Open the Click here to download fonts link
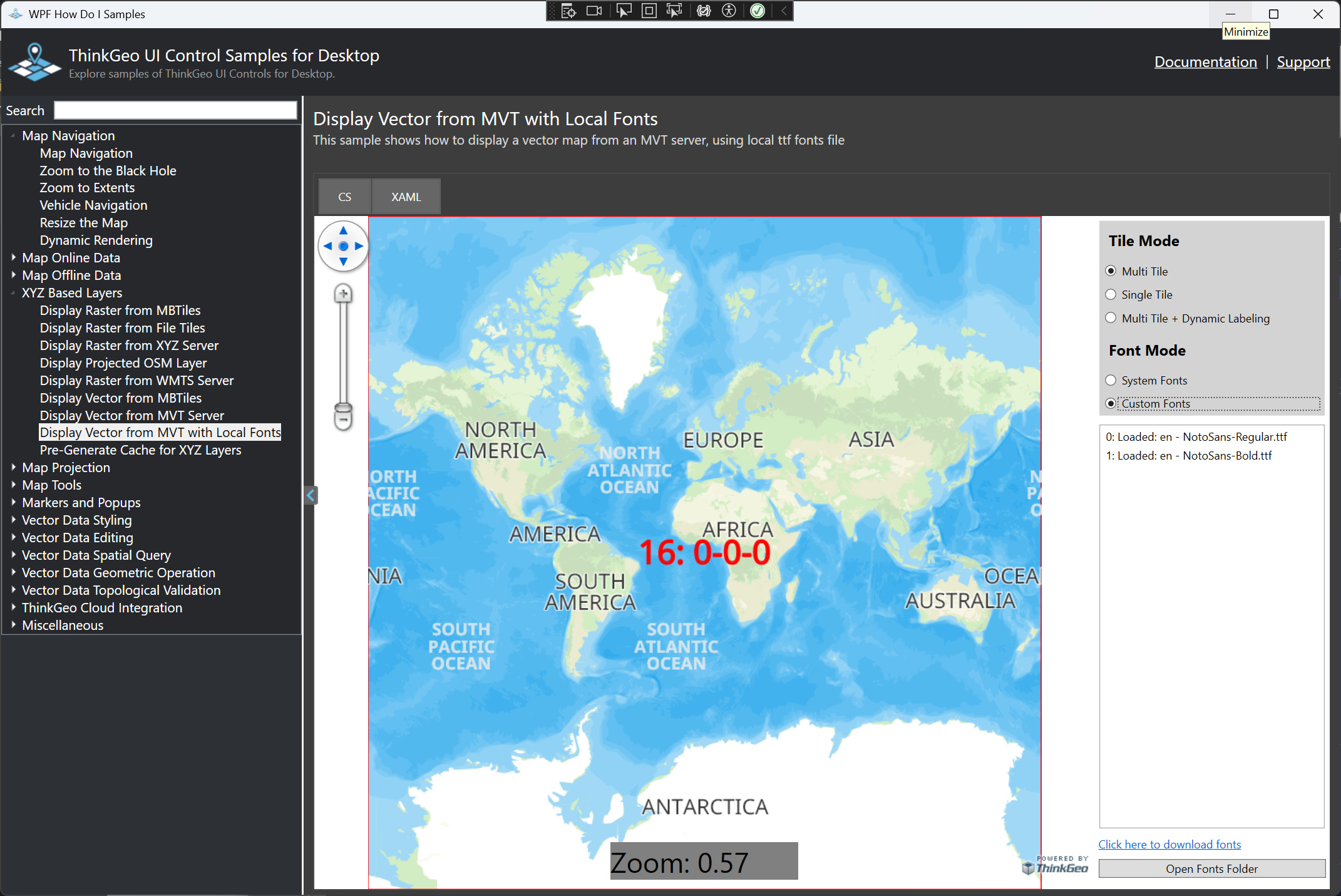Screen dimensions: 1341x896 (1169, 844)
